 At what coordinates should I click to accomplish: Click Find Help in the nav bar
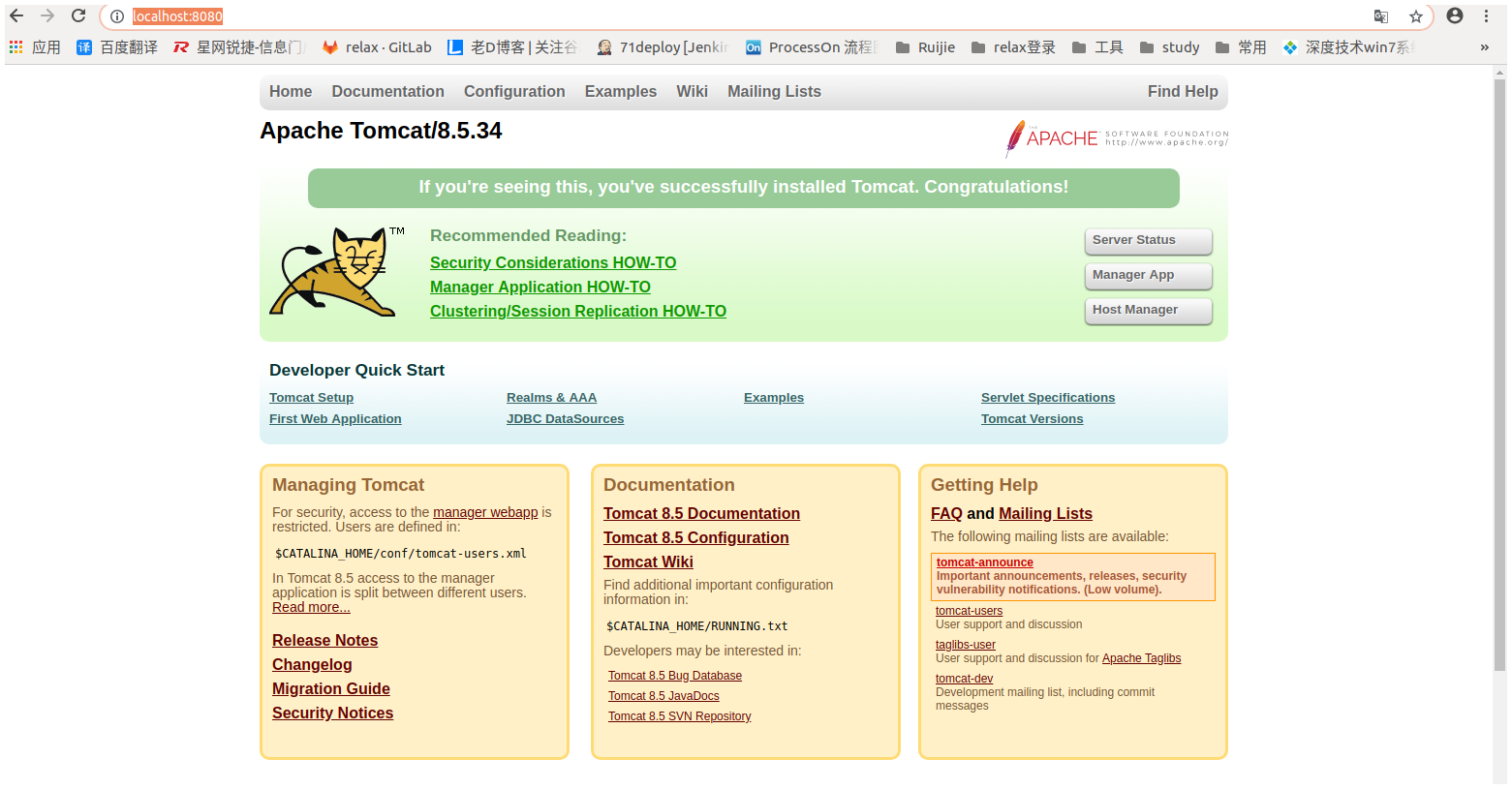[1183, 92]
